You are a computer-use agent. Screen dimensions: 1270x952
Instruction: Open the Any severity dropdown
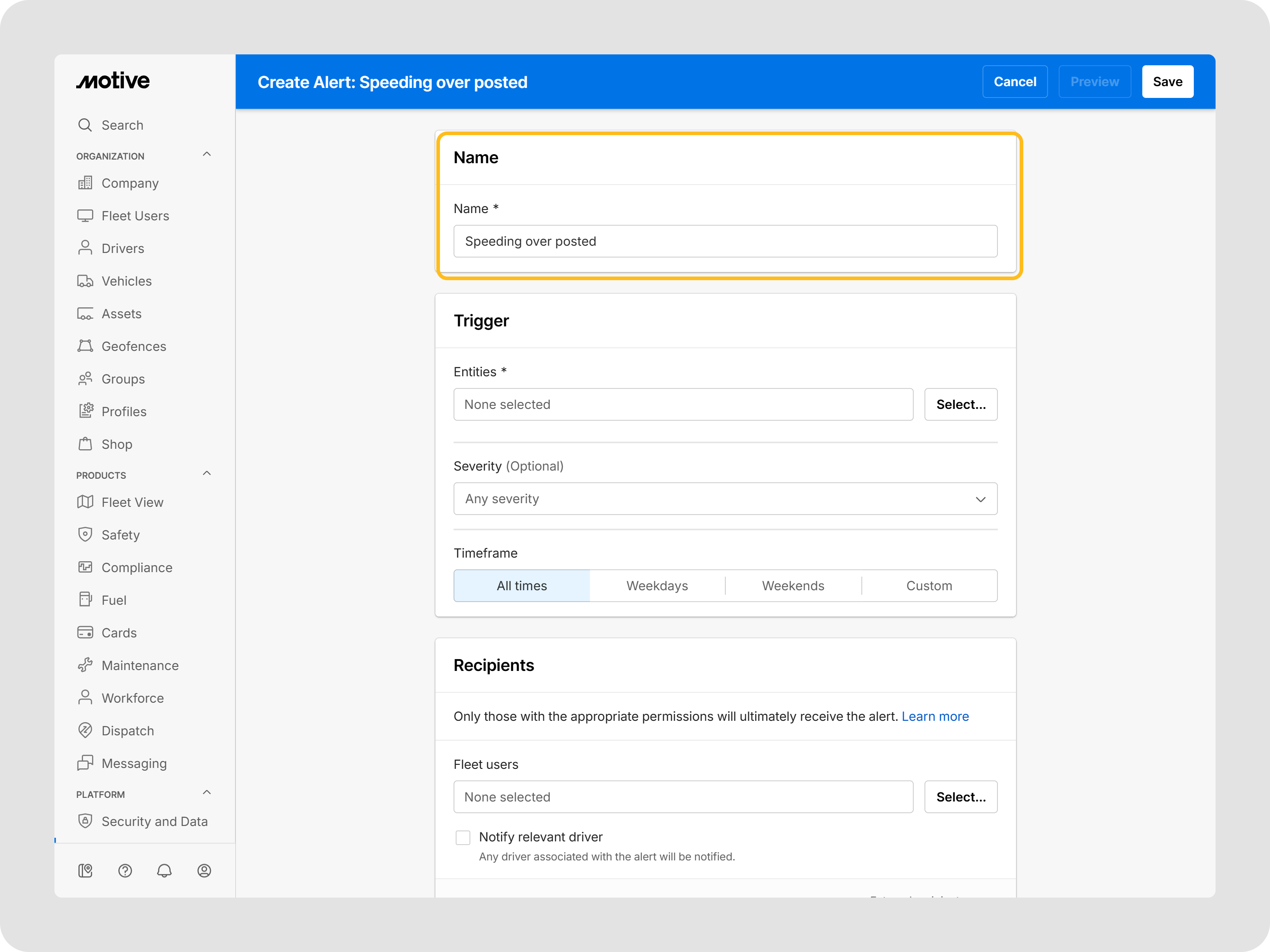(725, 499)
